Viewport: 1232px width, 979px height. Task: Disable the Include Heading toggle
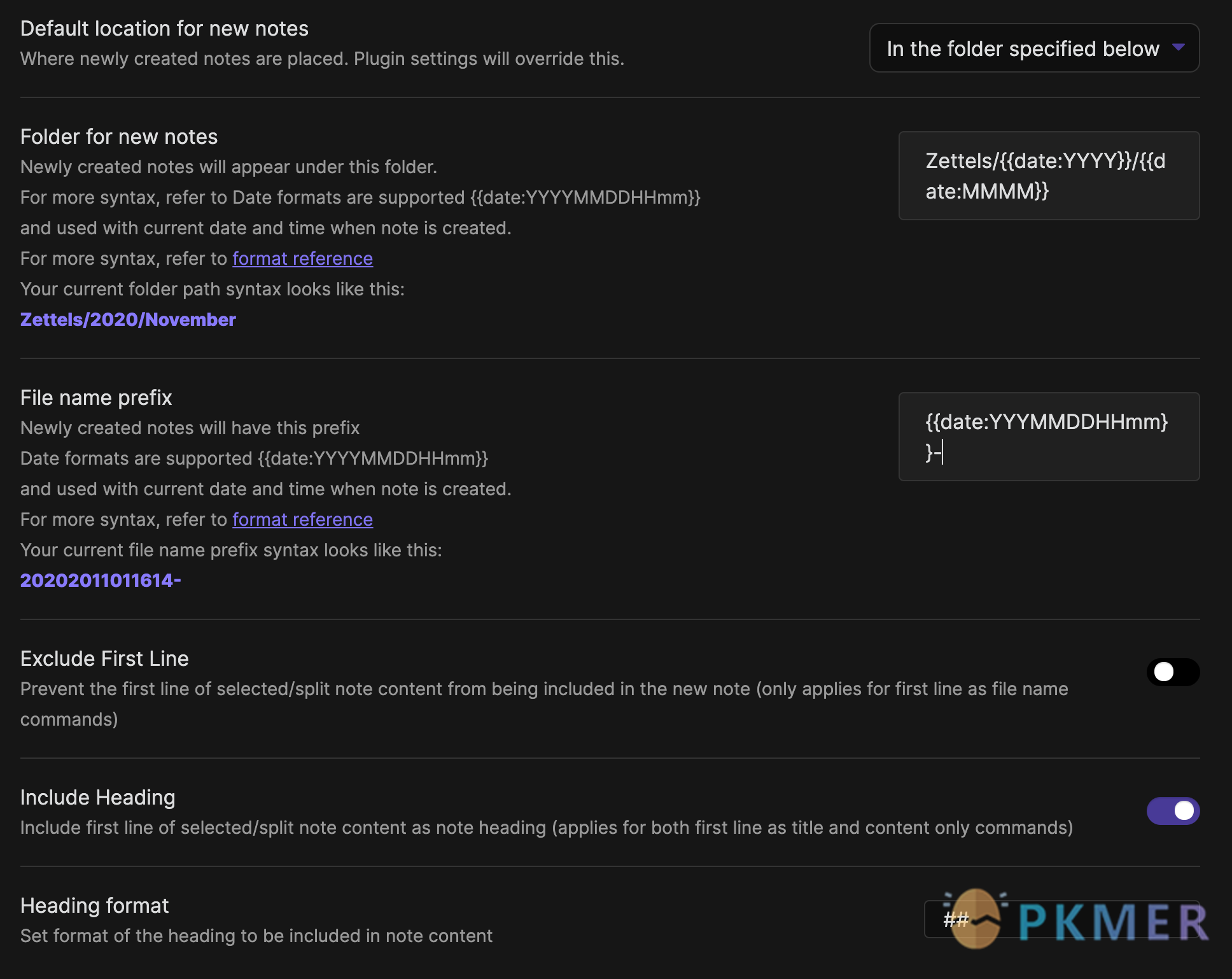click(1173, 811)
